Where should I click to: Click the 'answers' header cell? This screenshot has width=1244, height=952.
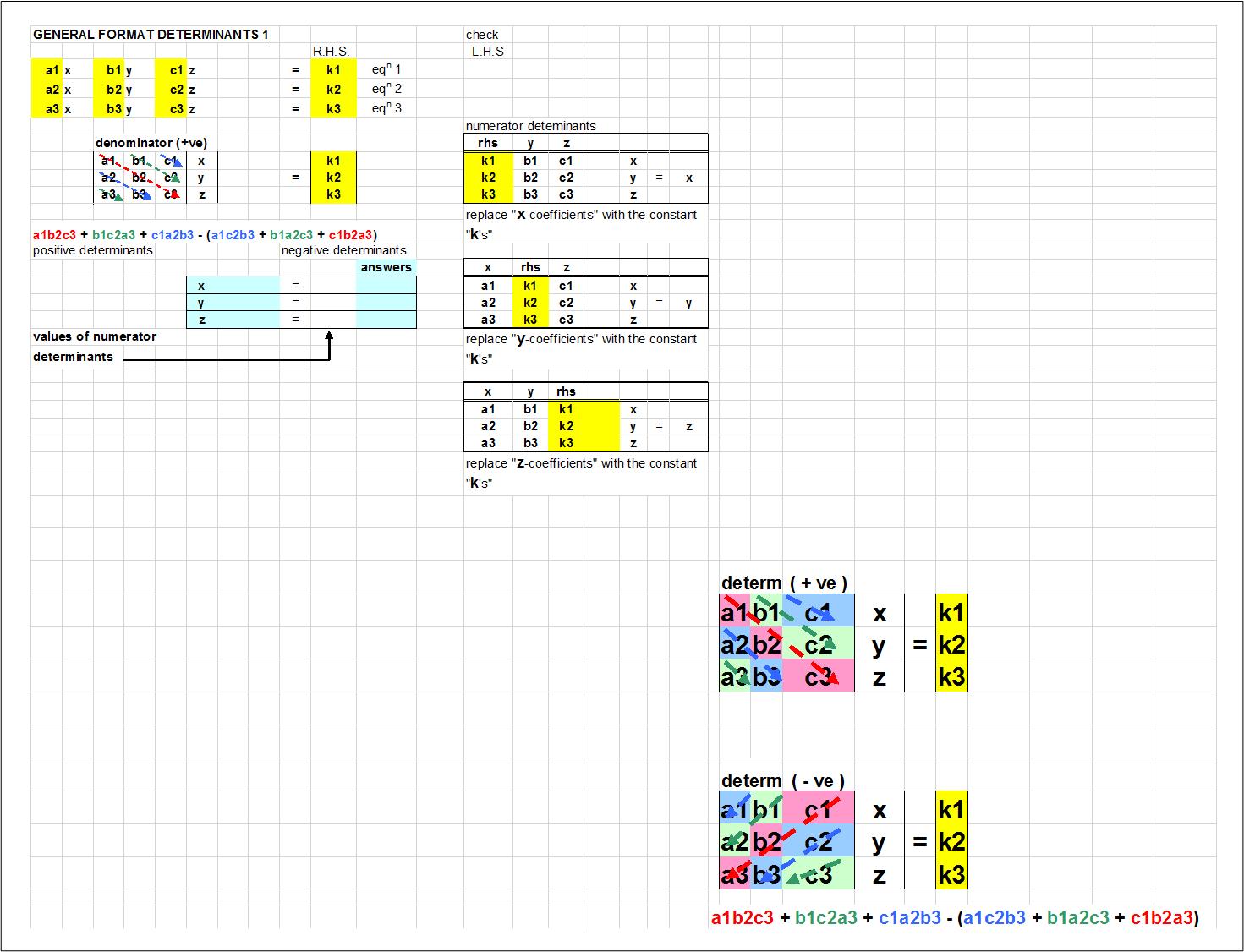[x=386, y=267]
